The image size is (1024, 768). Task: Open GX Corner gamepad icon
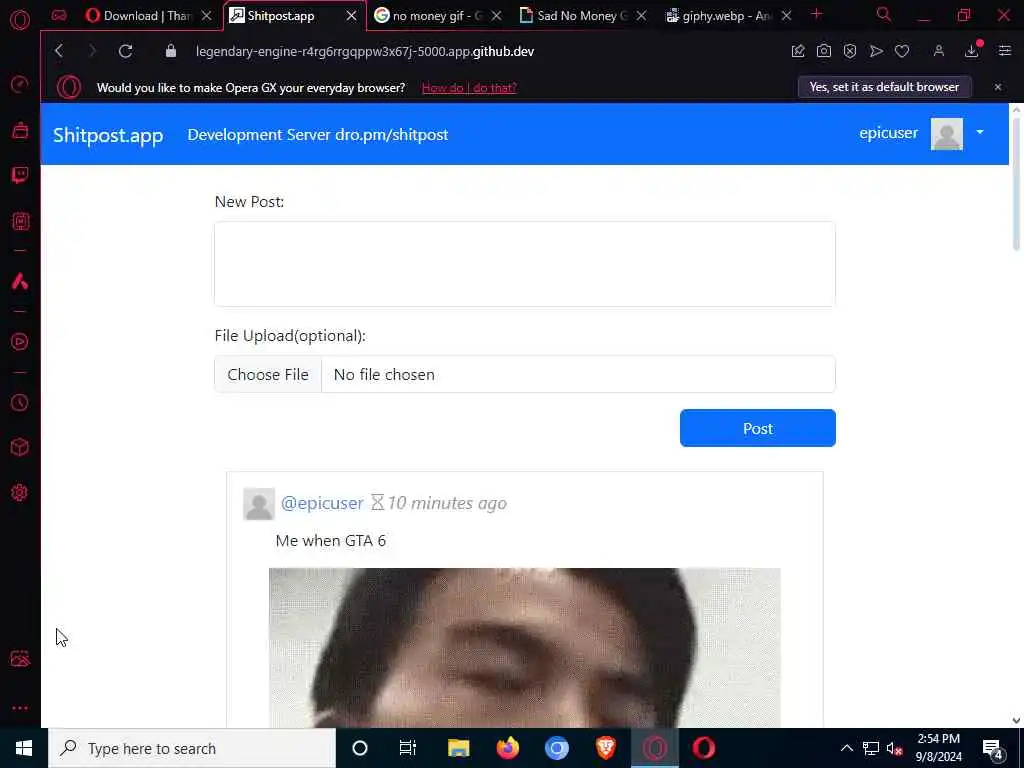(x=59, y=16)
